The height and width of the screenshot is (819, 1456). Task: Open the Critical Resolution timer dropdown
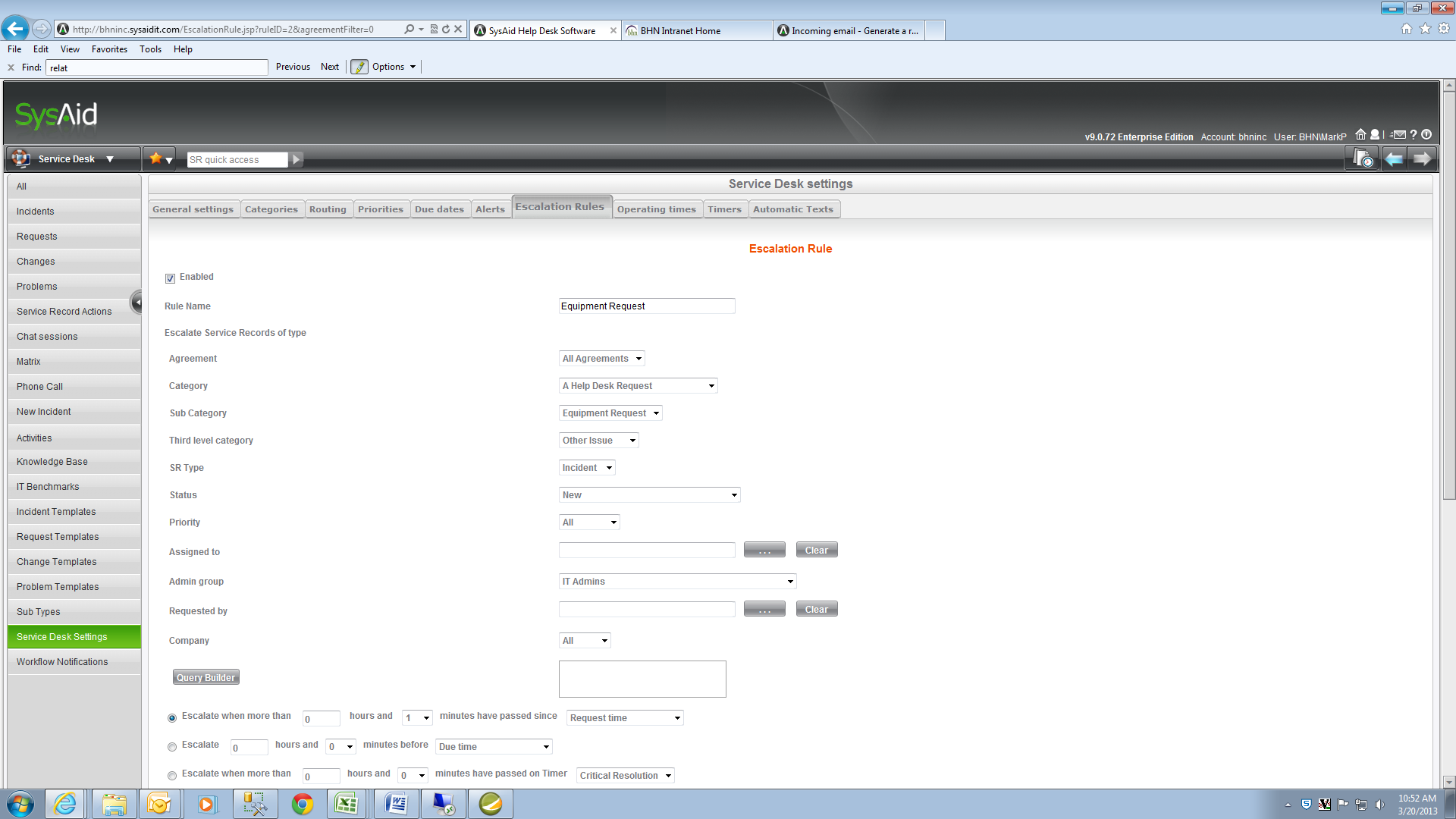626,776
